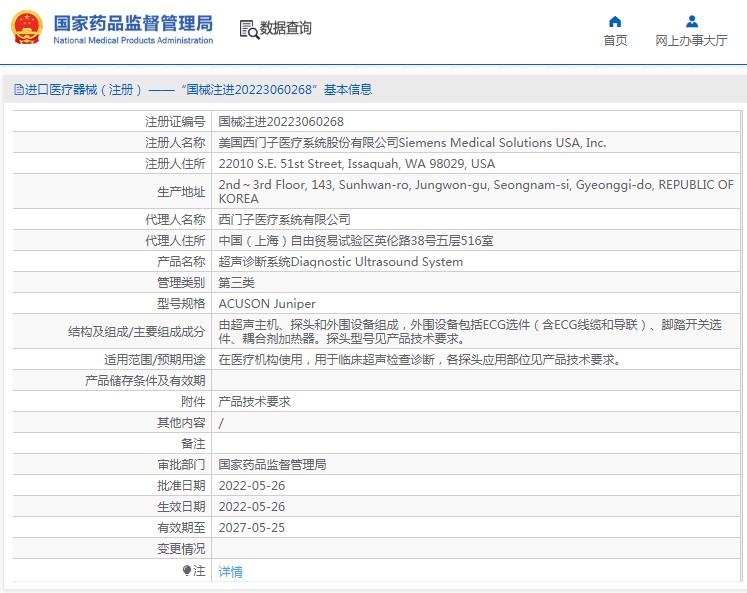Viewport: 747px width, 593px height.
Task: Click the structure description starting 由超声主机
Action: tap(470, 332)
